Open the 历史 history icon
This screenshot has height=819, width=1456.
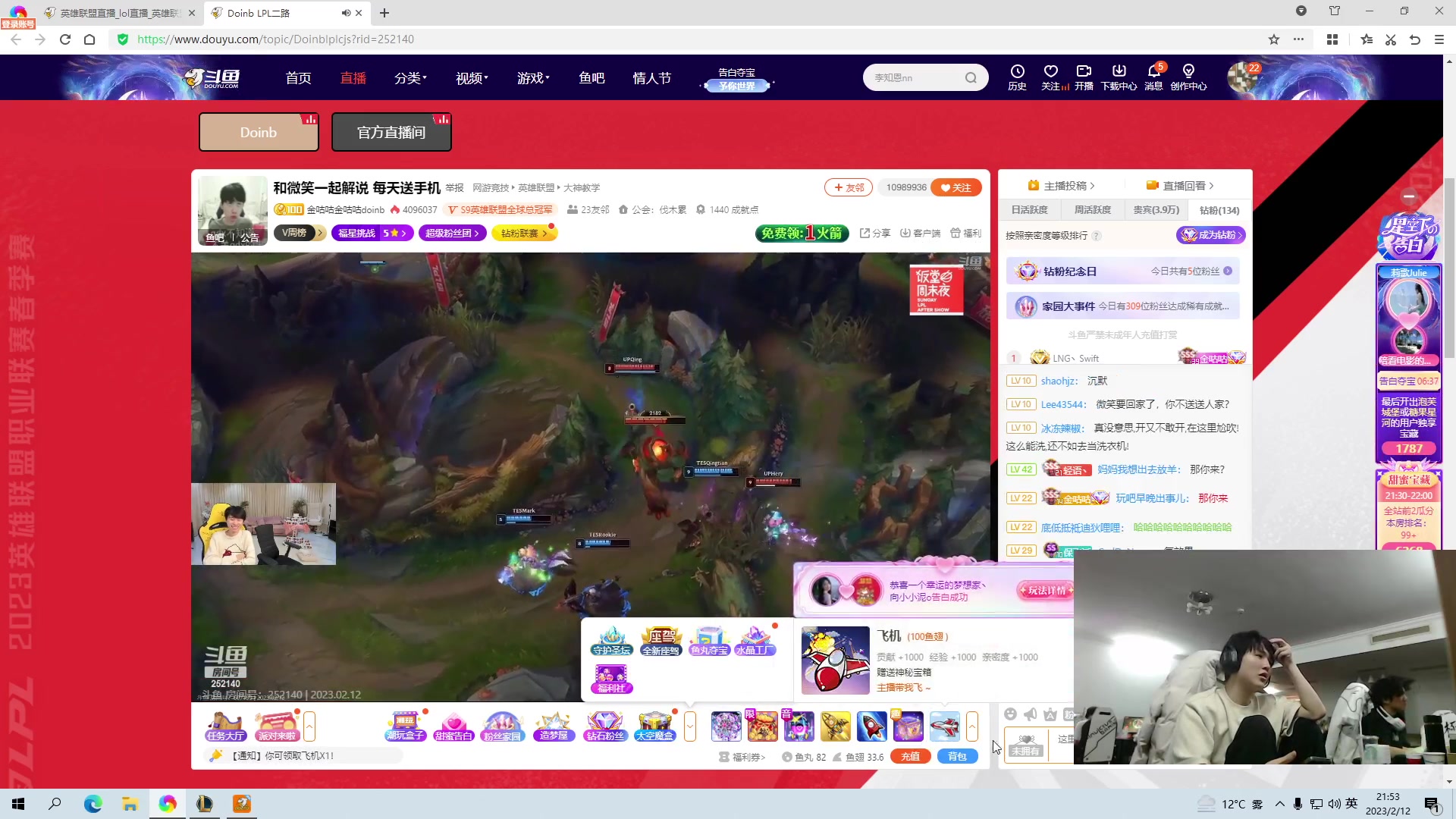coord(1017,77)
